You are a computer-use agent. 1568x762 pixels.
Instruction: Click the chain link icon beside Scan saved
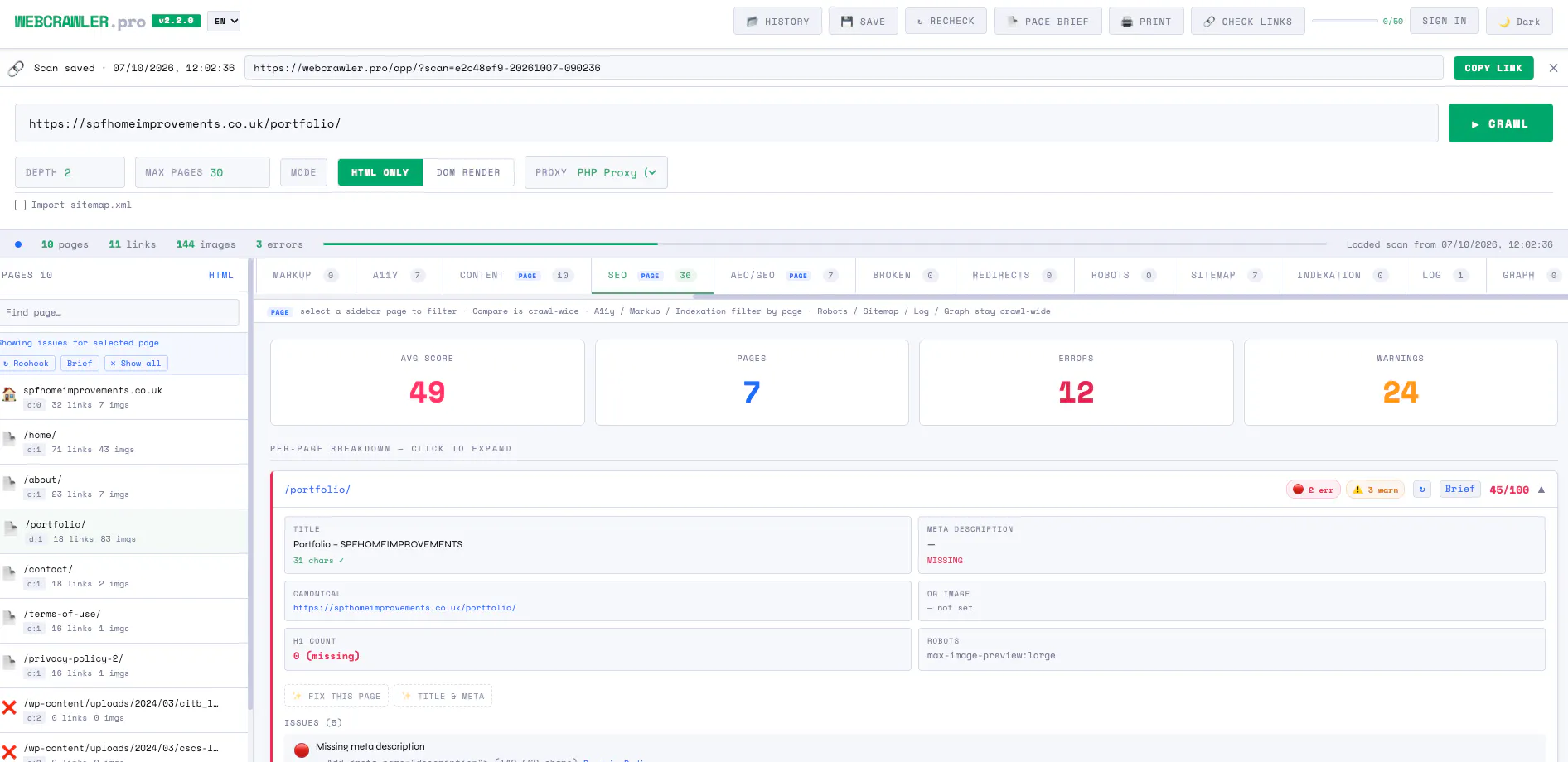point(16,68)
